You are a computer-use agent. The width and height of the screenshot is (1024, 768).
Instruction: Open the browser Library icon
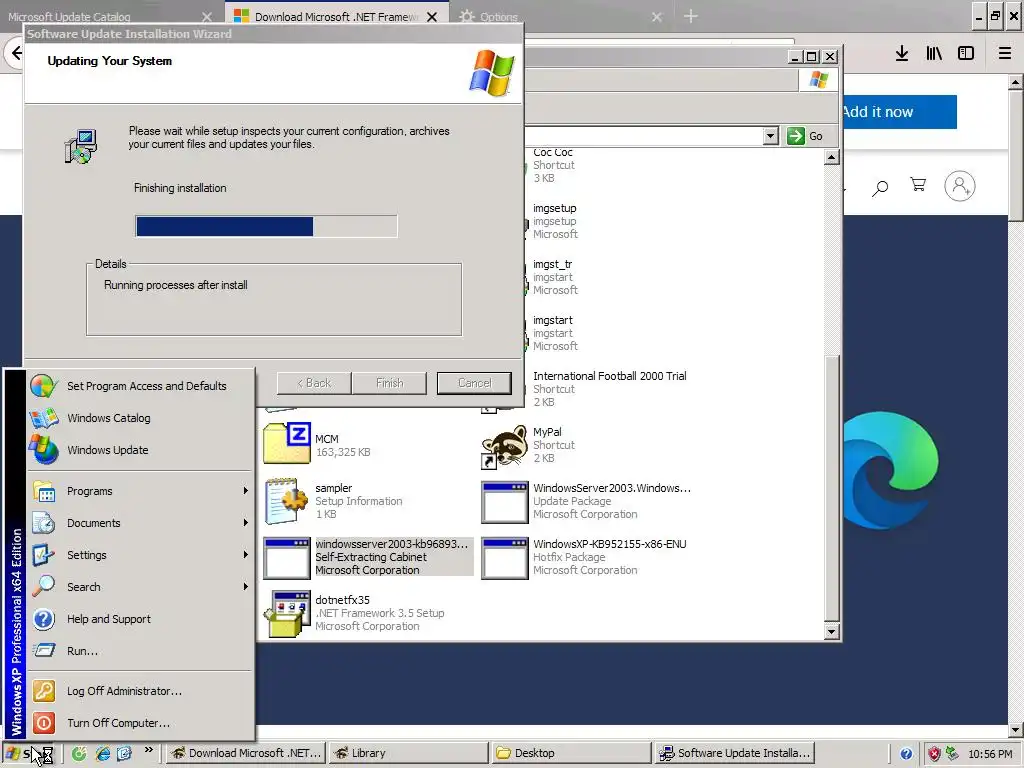[934, 53]
